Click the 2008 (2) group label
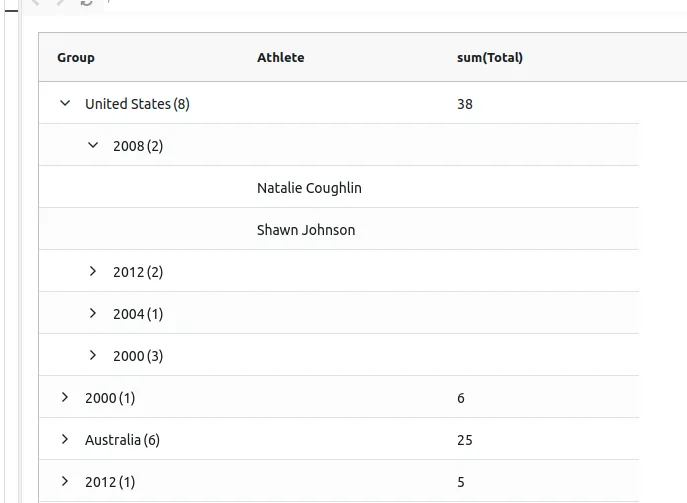 [138, 146]
